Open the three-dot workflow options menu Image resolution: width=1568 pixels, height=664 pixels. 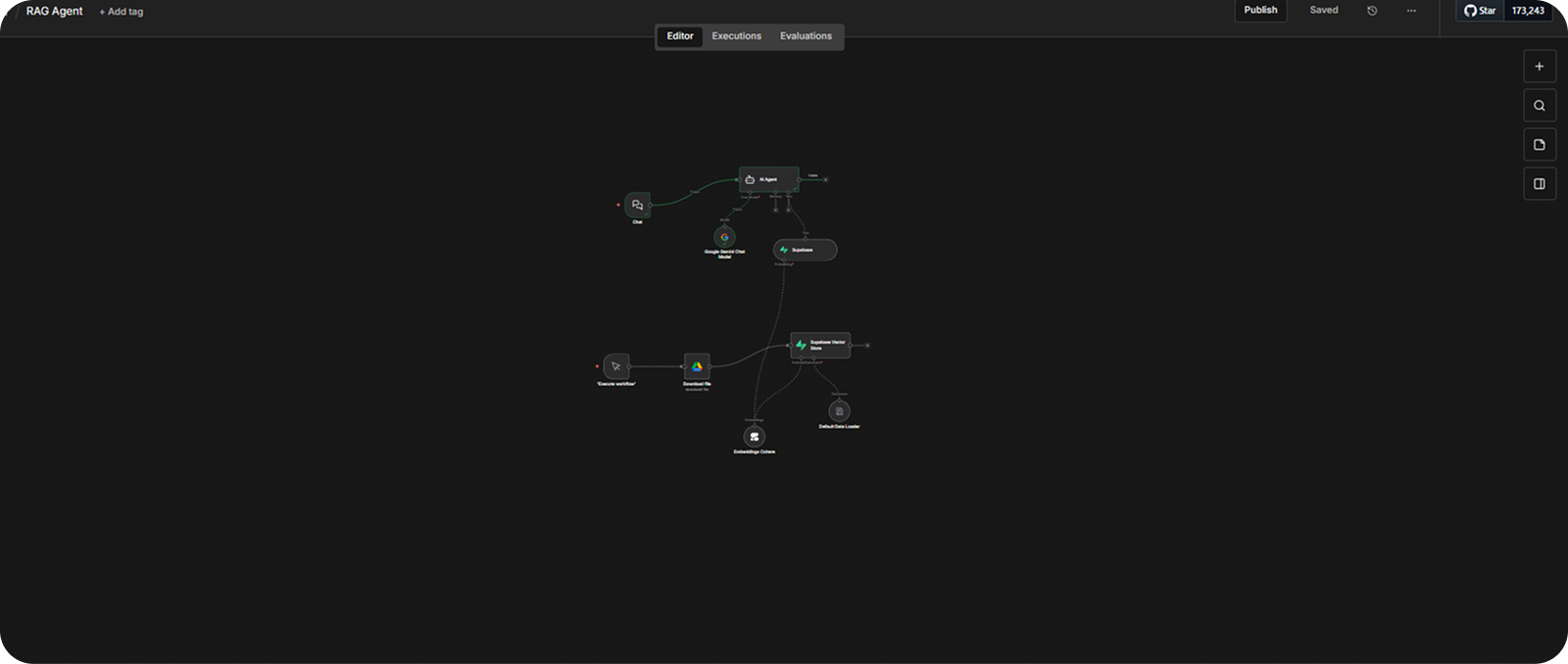(x=1411, y=11)
